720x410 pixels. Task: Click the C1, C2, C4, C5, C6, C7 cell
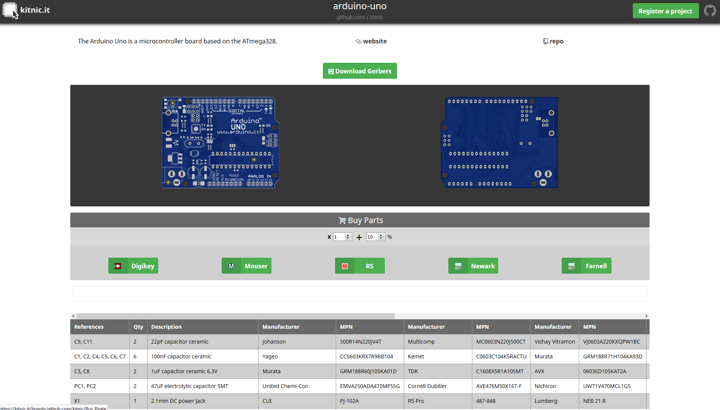[100, 356]
